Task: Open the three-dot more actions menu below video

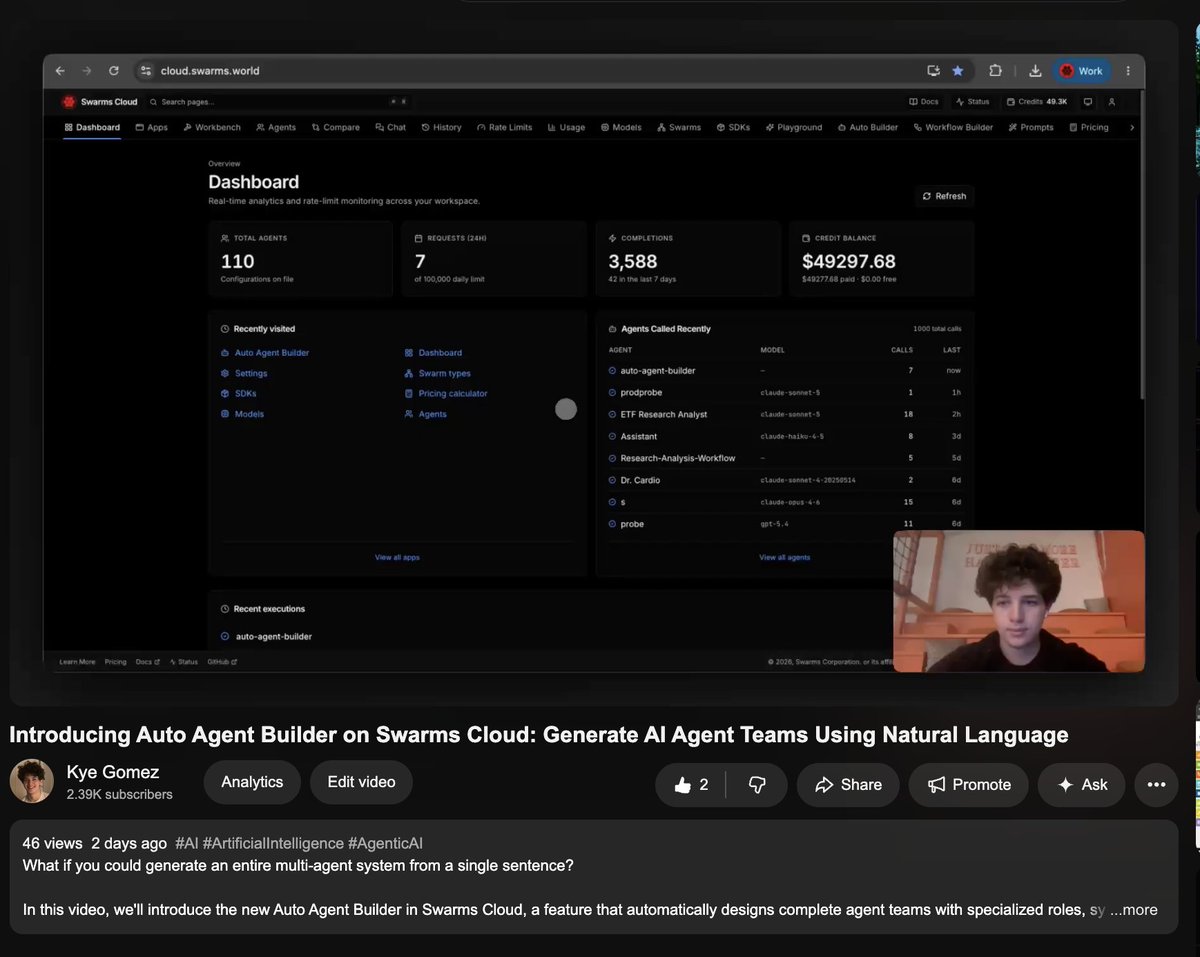Action: click(1156, 785)
